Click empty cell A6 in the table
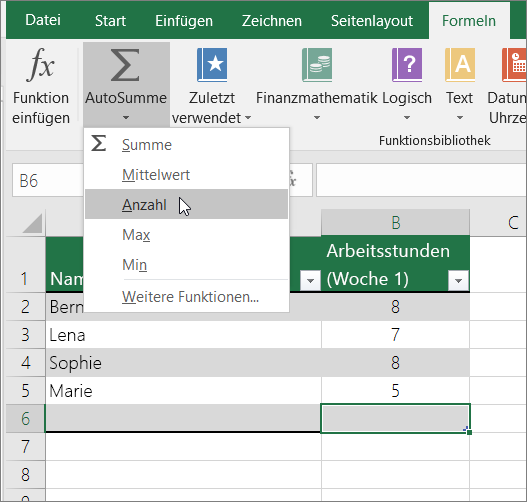527x502 pixels. pyautogui.click(x=184, y=418)
